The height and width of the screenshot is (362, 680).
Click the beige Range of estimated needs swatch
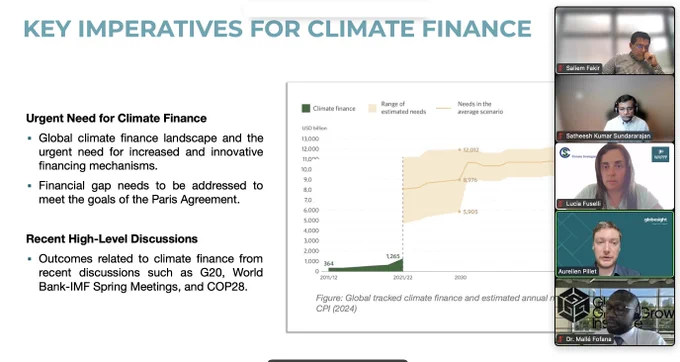(373, 108)
